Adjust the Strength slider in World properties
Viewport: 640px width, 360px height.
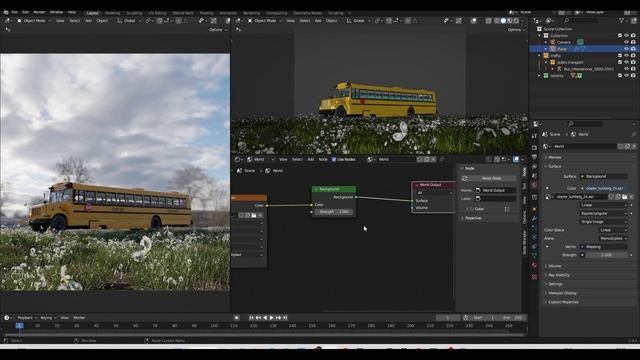coord(607,255)
